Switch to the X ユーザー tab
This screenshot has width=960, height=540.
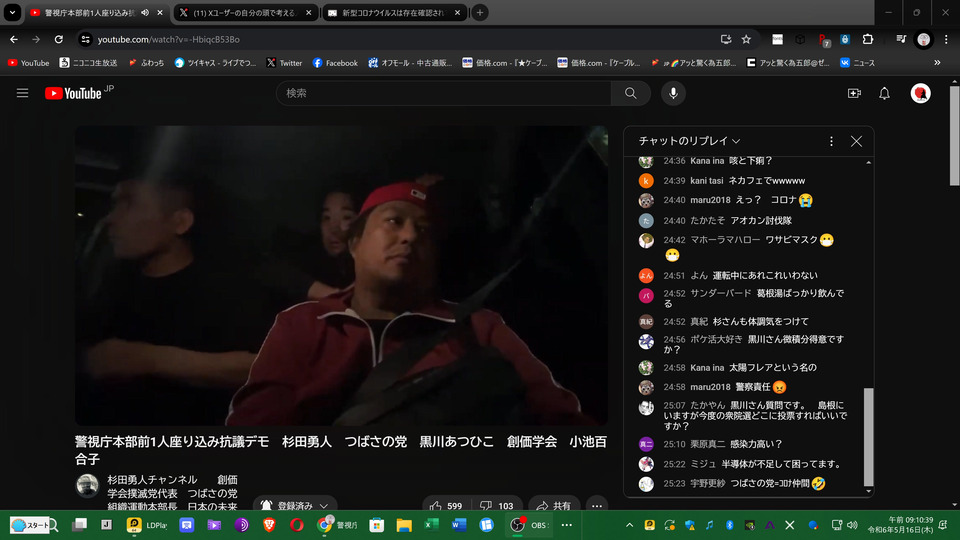[x=246, y=12]
